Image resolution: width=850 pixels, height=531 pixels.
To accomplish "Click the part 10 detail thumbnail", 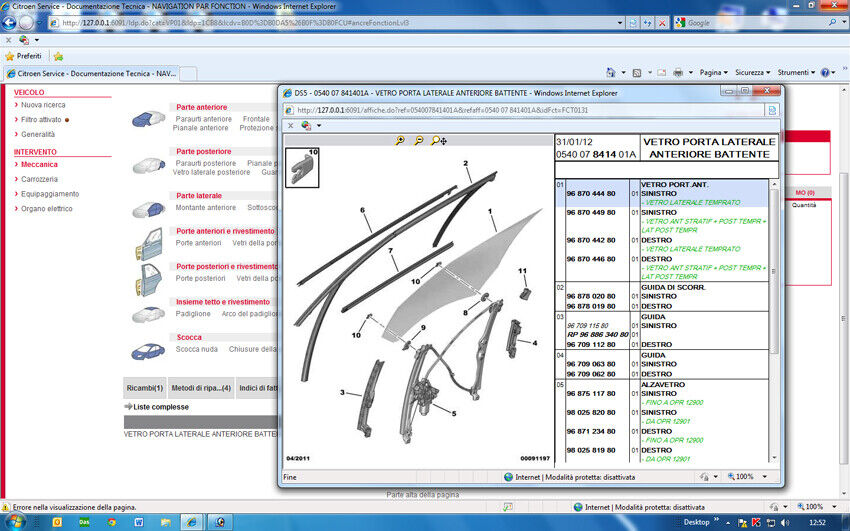I will pos(302,167).
